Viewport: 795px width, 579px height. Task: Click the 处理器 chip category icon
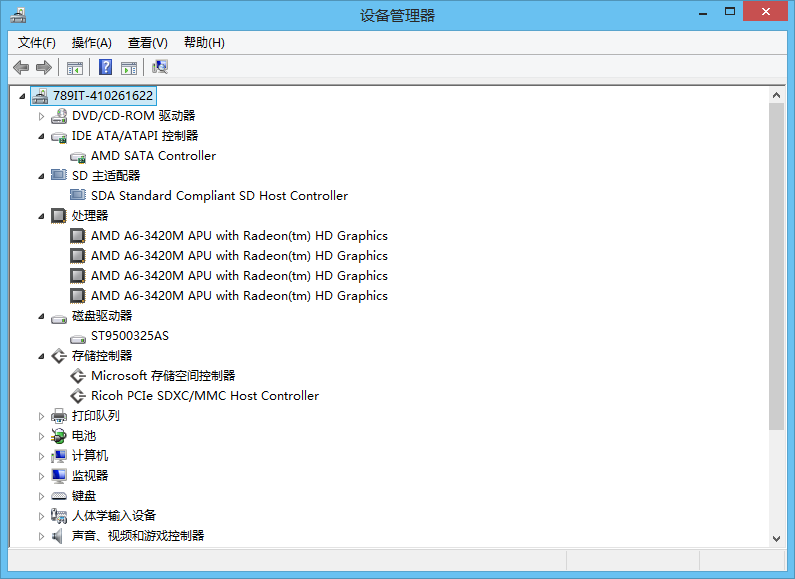coord(59,216)
